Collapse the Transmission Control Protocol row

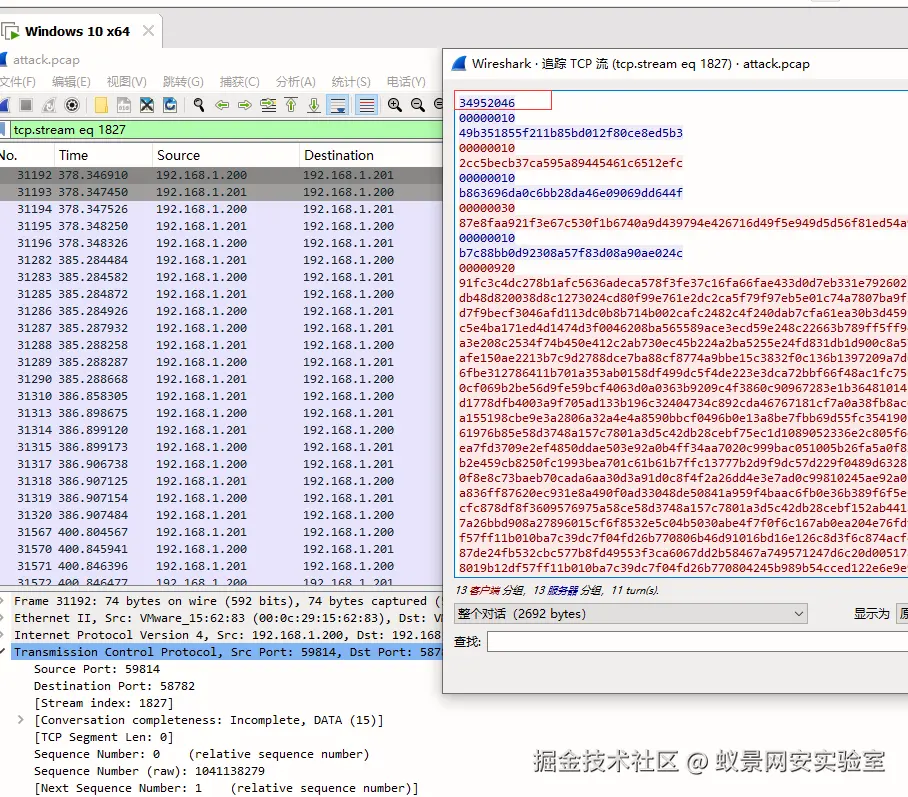click(3, 652)
